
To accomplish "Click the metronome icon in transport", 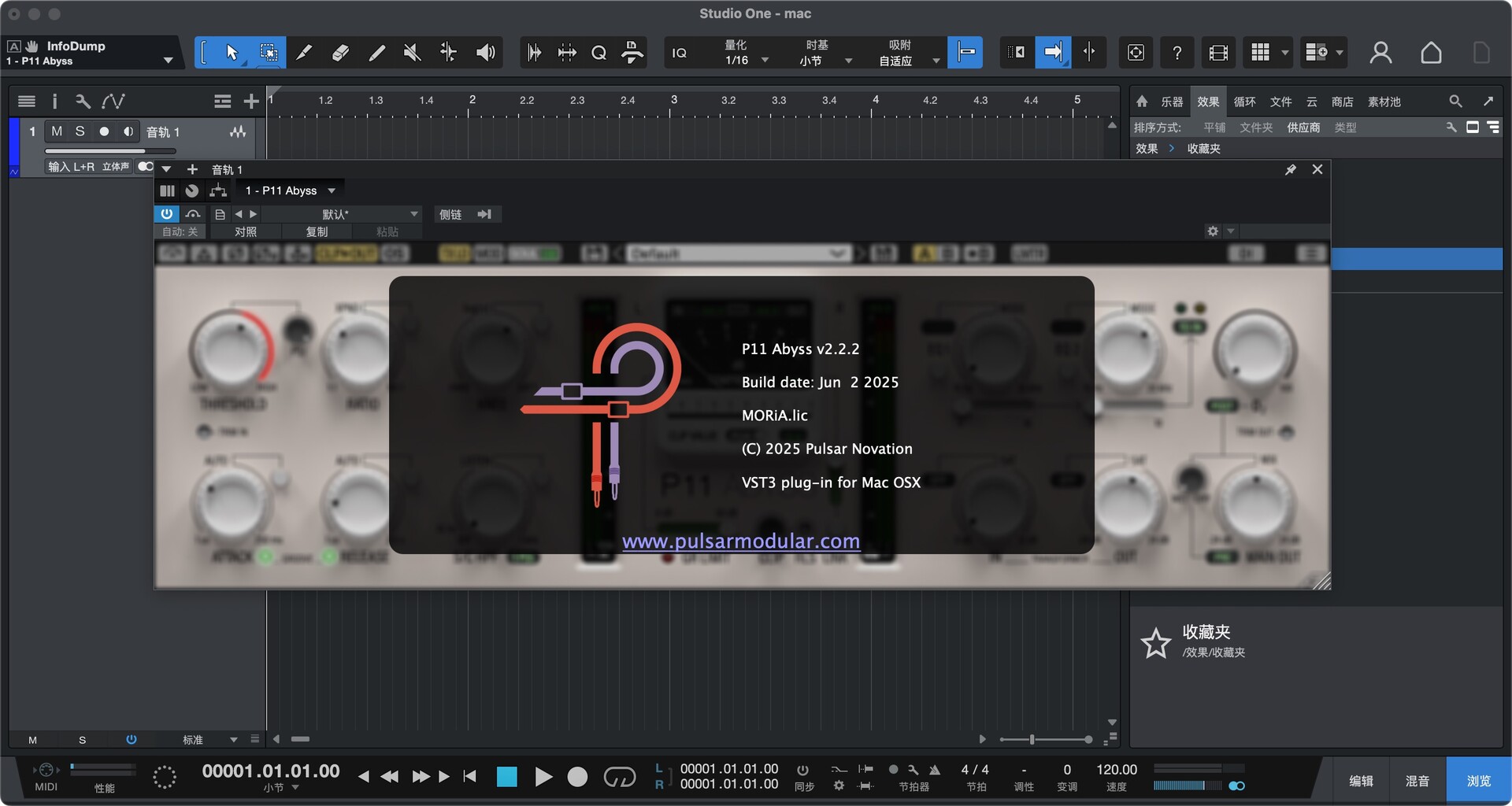I will click(x=935, y=769).
